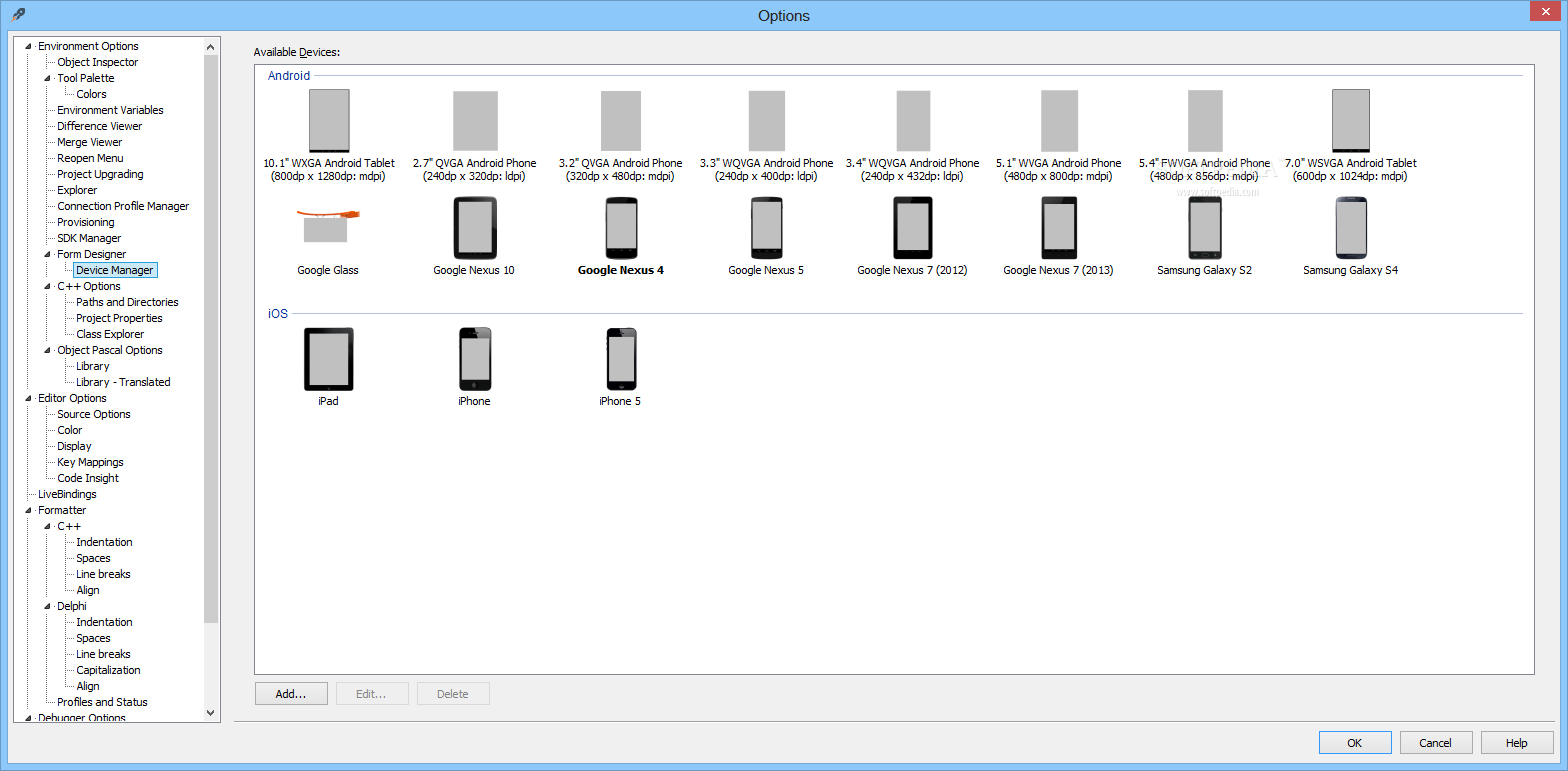The image size is (1568, 771).
Task: Click the Add... button
Action: [291, 693]
